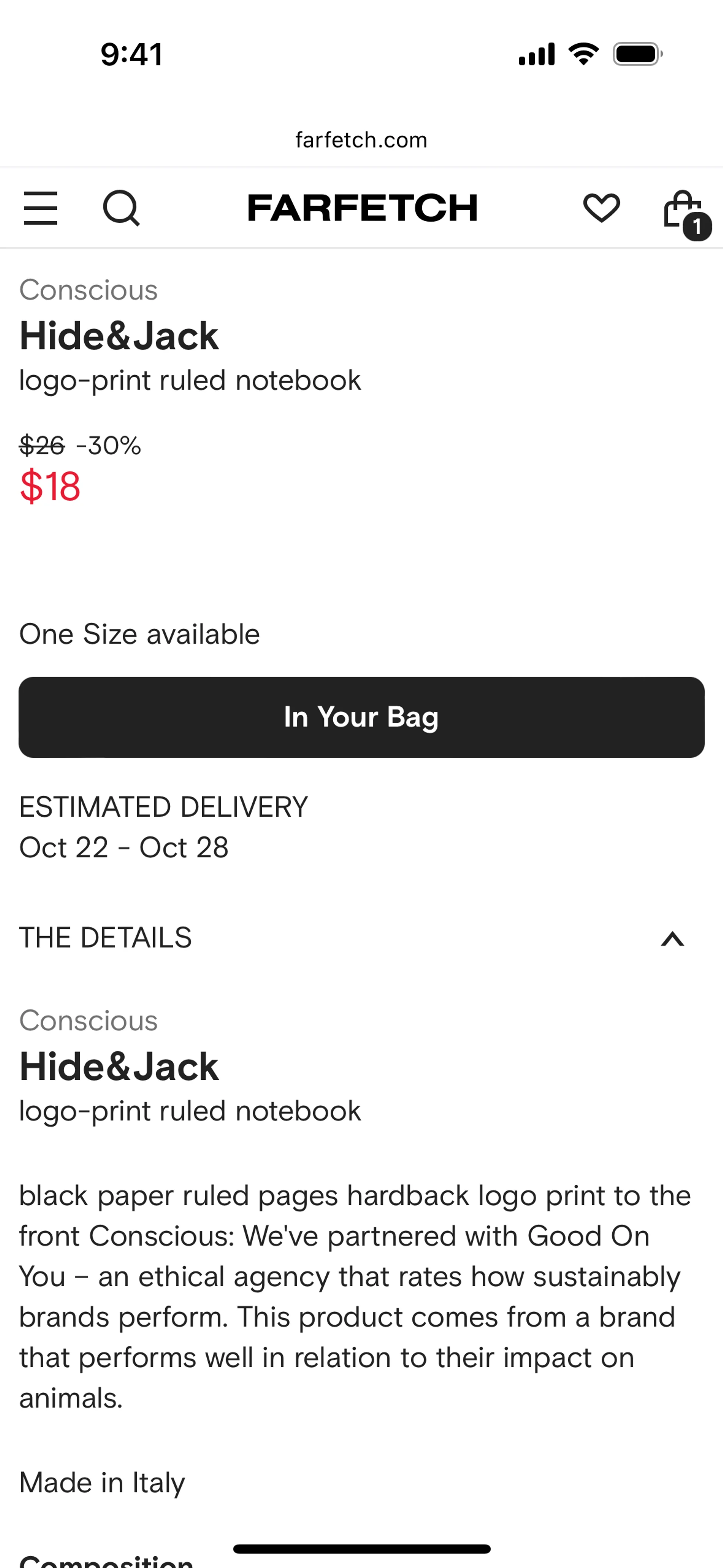Tap the farfetch.com address bar
Screen dimensions: 723x1568
pyautogui.click(x=361, y=140)
